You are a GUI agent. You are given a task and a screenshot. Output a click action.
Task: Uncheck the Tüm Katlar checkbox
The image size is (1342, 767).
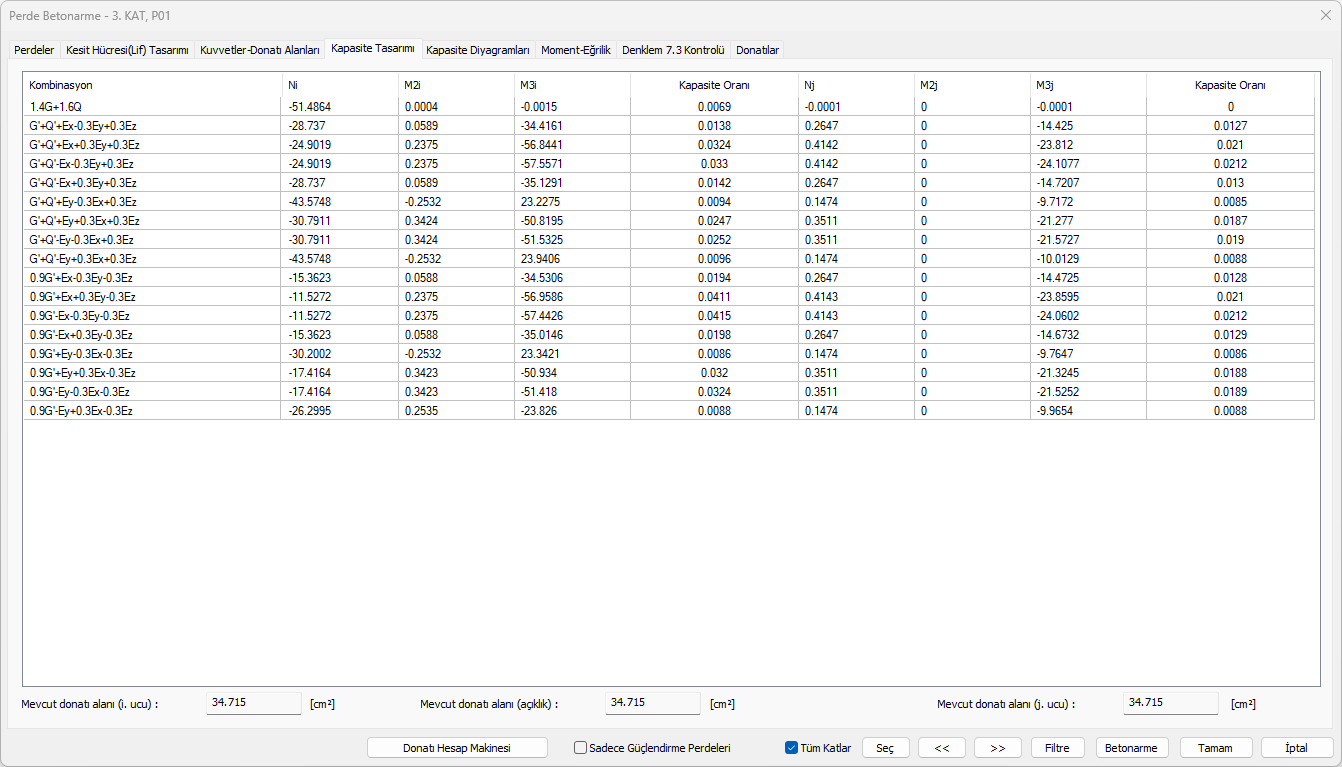pos(792,748)
